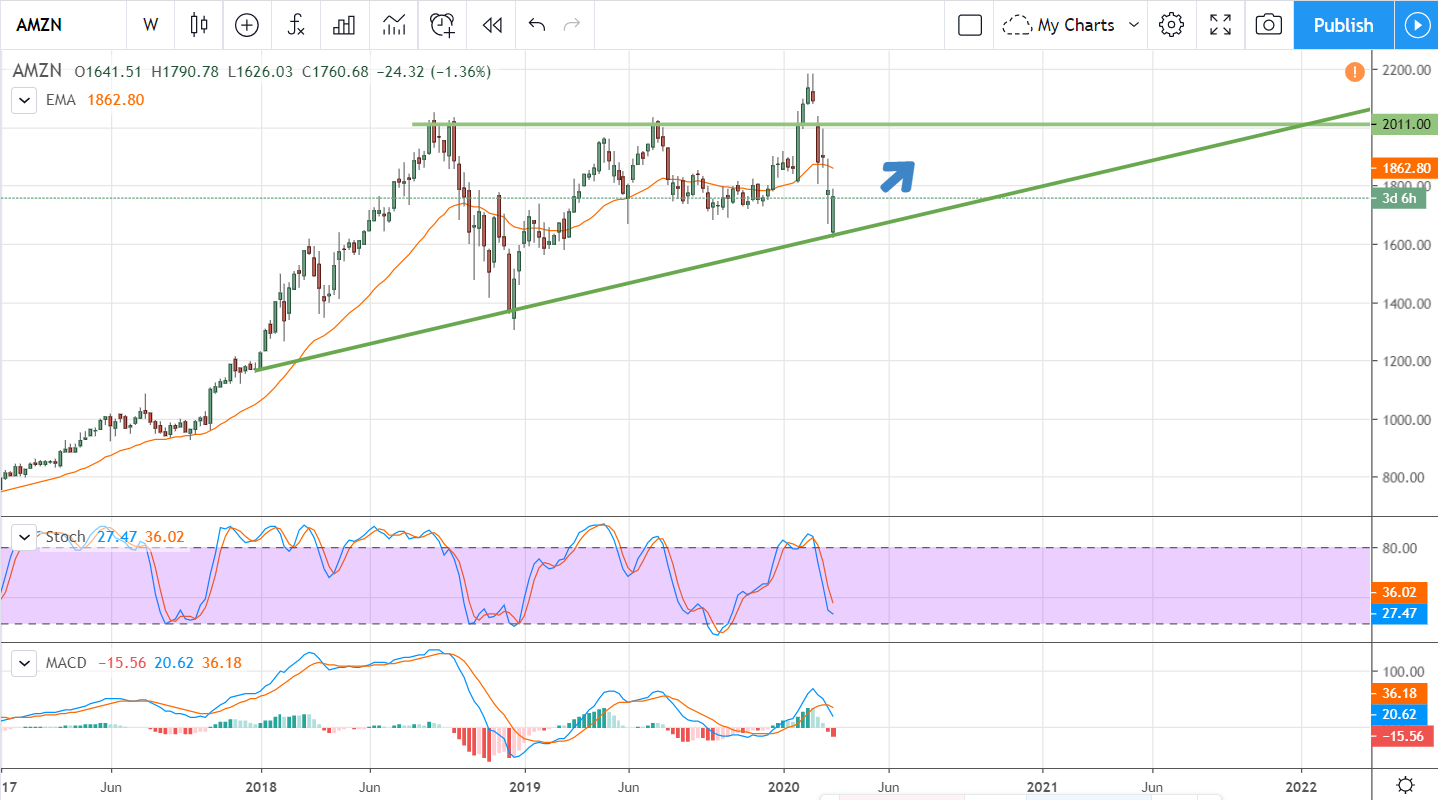The width and height of the screenshot is (1438, 800).
Task: Open the indicator templates bar icon
Action: 345,25
